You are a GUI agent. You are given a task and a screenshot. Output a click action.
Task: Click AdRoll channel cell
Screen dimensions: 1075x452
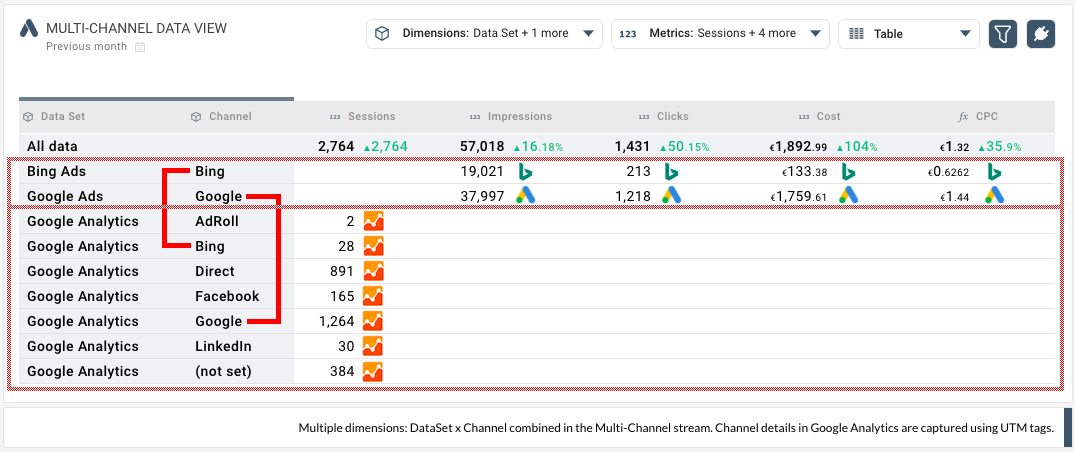[x=217, y=222]
